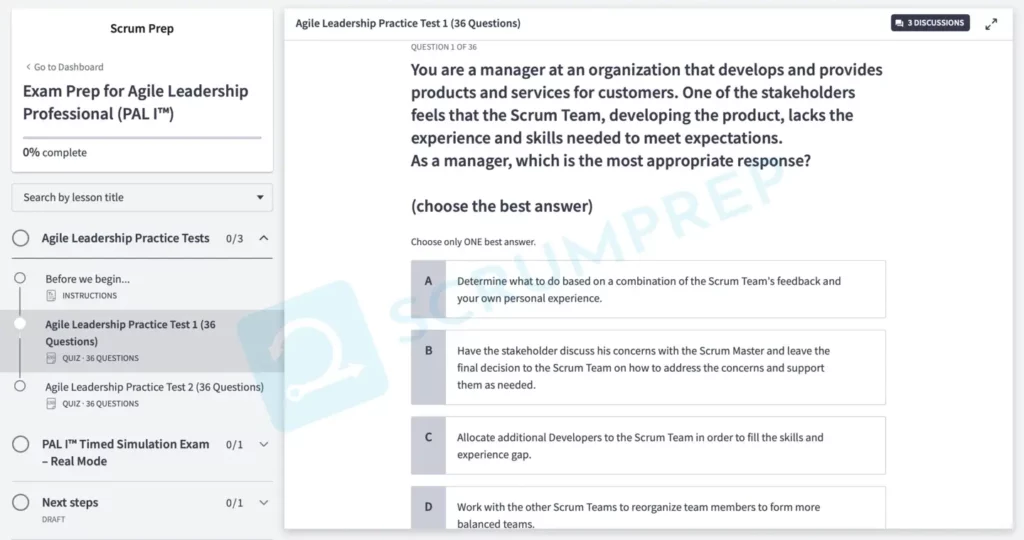
Task: Toggle completion circle for Agile Leadership Practice Tests
Action: click(21, 238)
